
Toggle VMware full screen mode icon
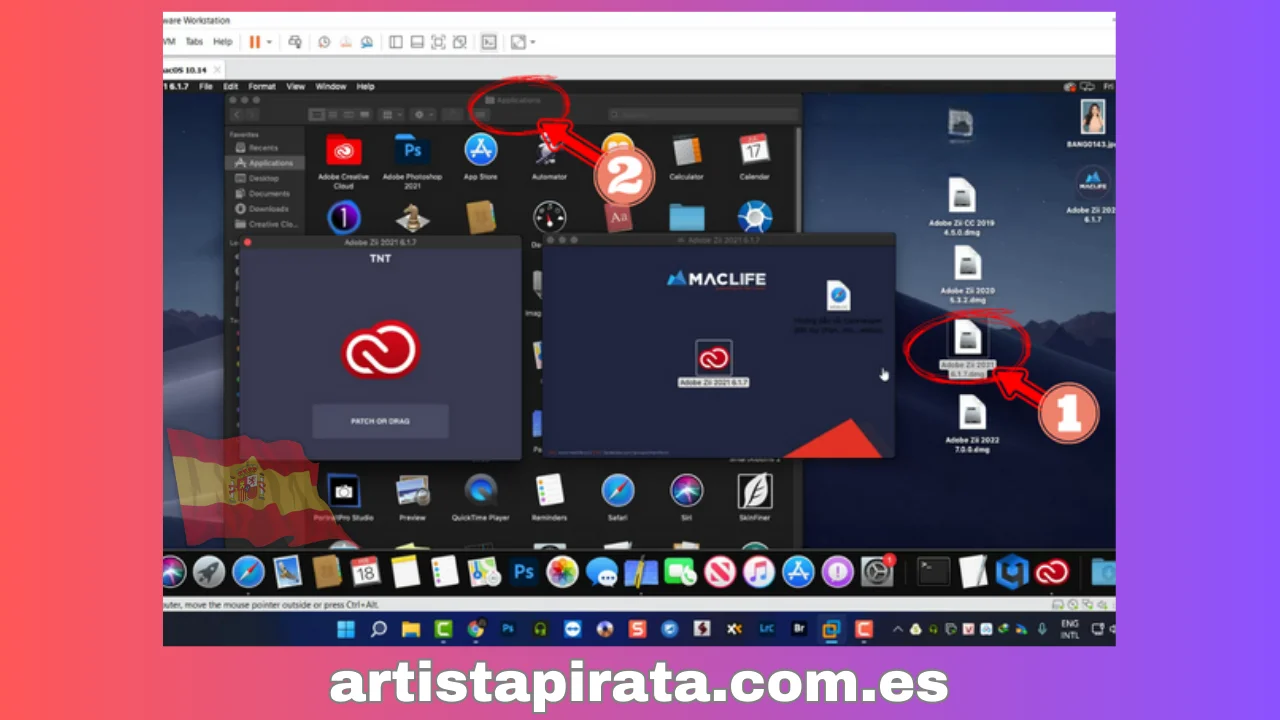[440, 42]
